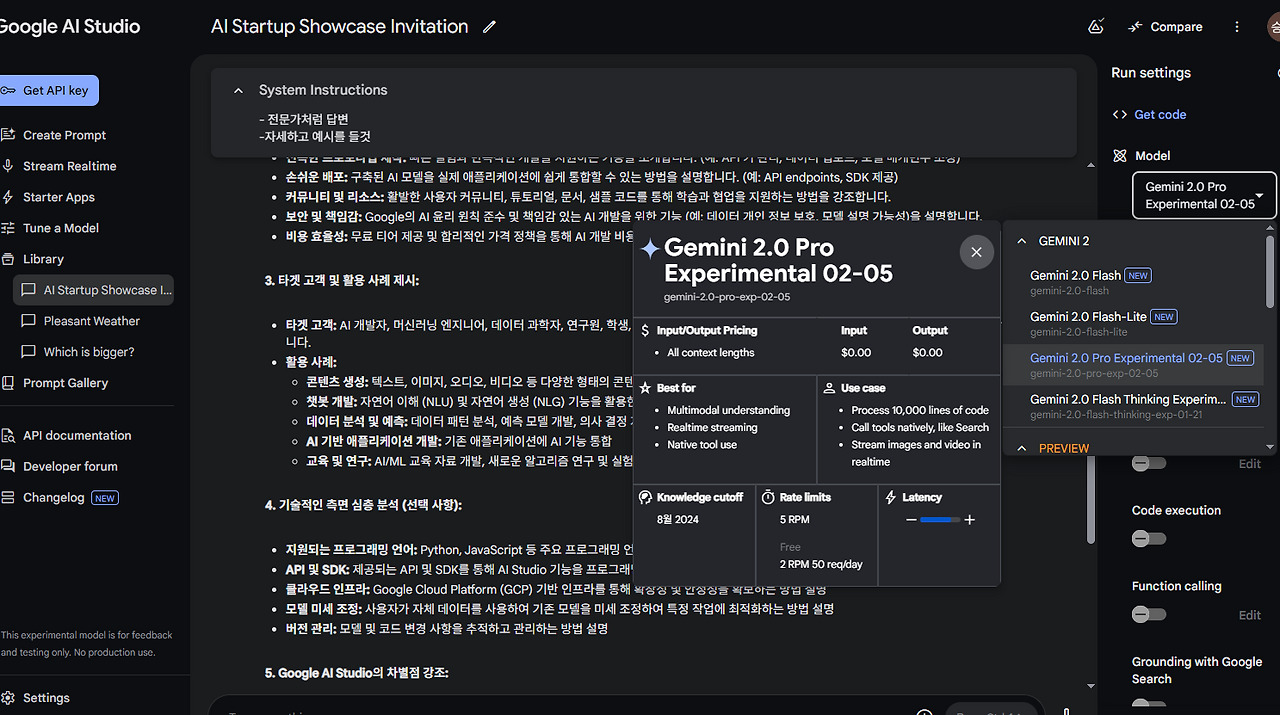The width and height of the screenshot is (1280, 715).
Task: Click the user account avatar
Action: [1273, 27]
